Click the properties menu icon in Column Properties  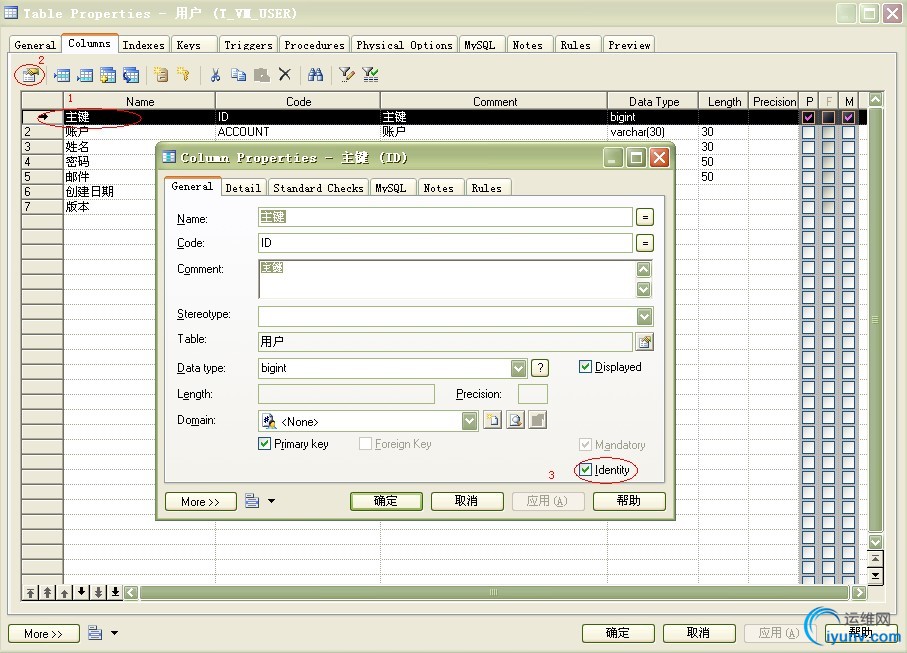252,501
